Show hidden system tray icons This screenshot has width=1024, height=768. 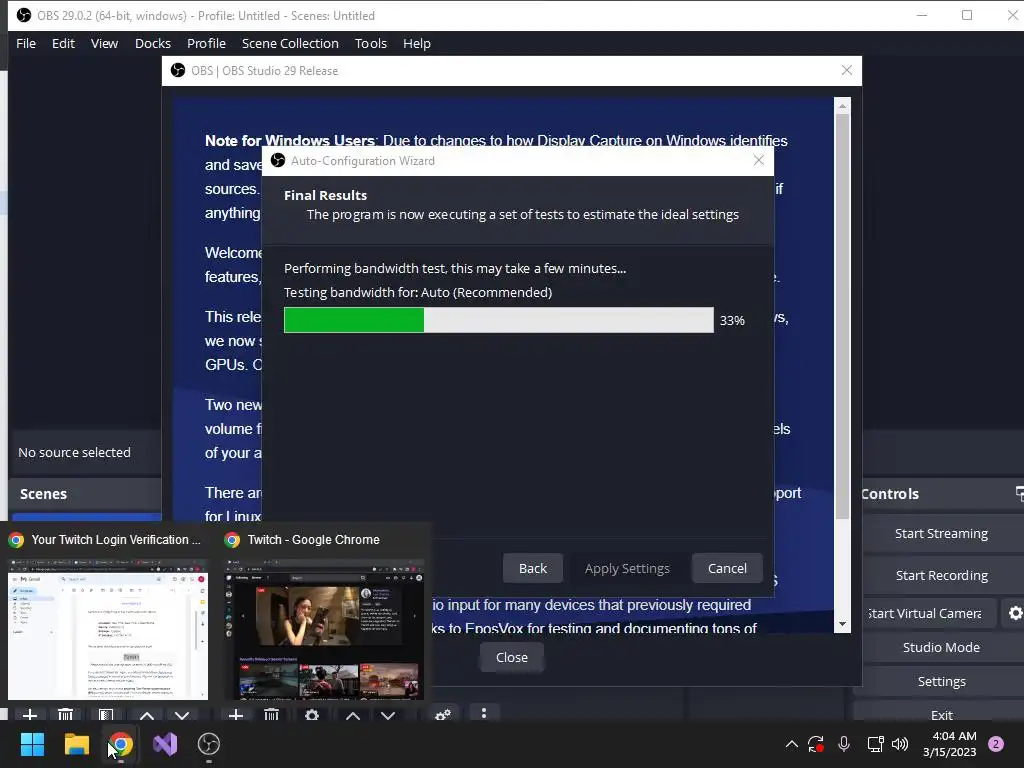(x=792, y=744)
